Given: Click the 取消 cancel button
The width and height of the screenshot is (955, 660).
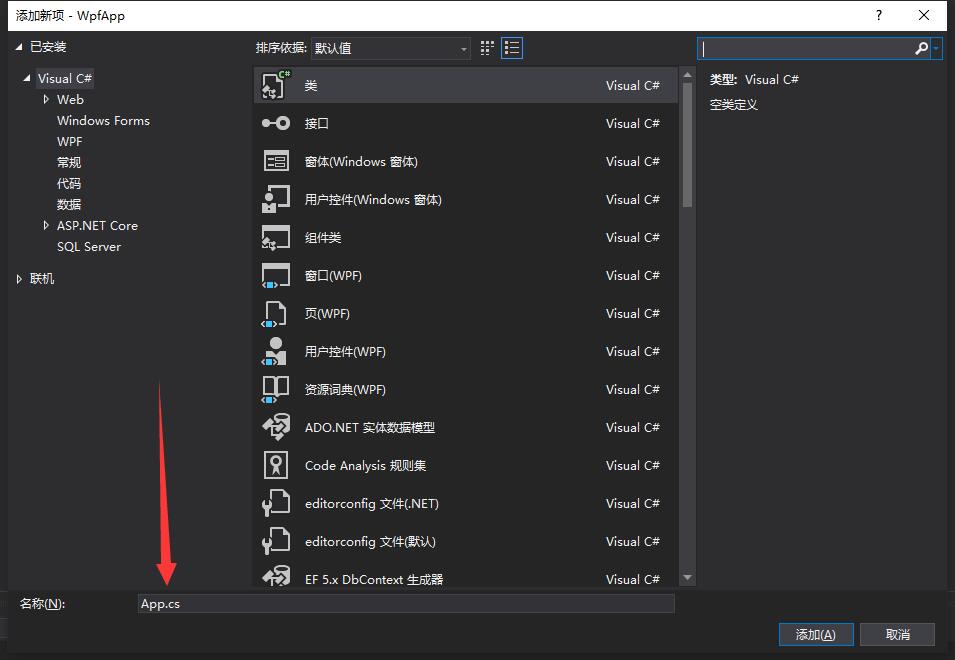Looking at the screenshot, I should (897, 634).
